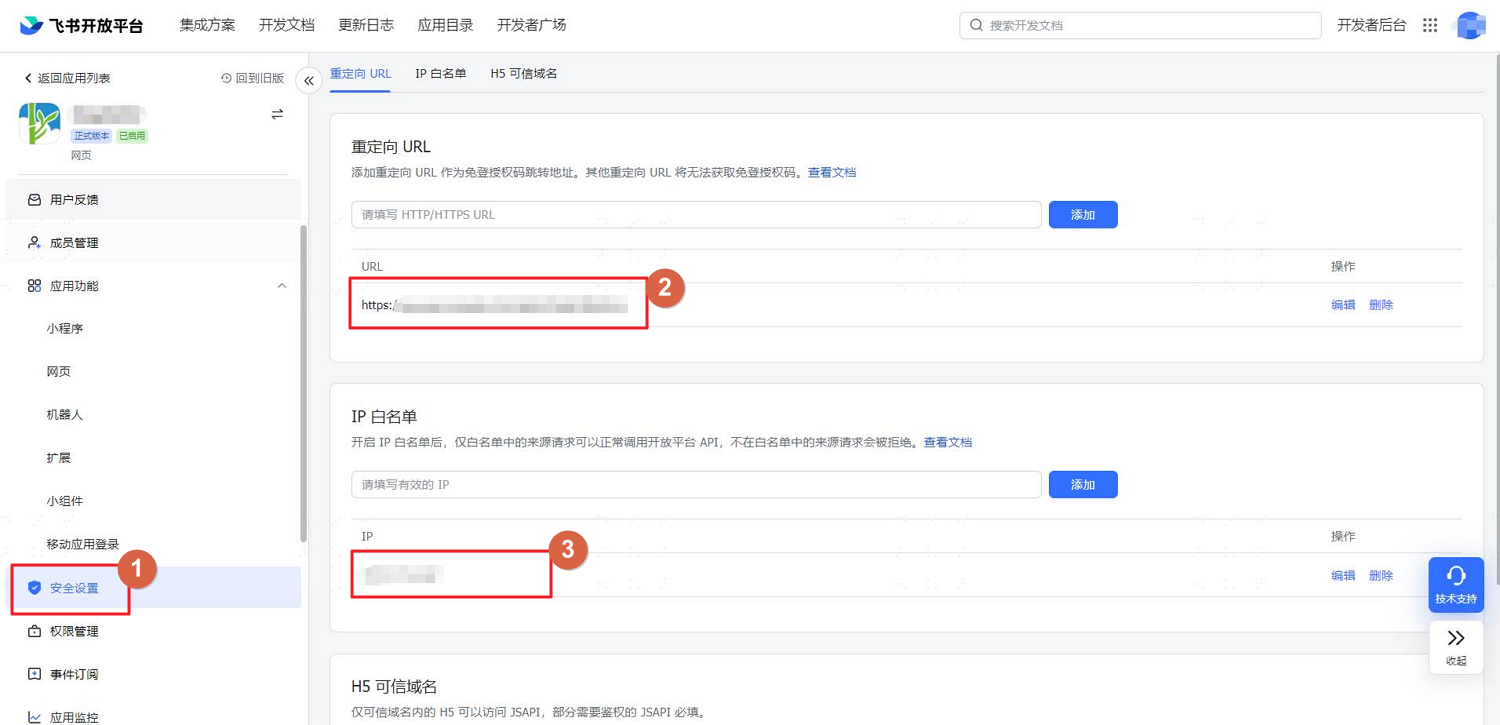Switch to IP 白名单 tab
Image resolution: width=1500 pixels, height=725 pixels.
441,74
